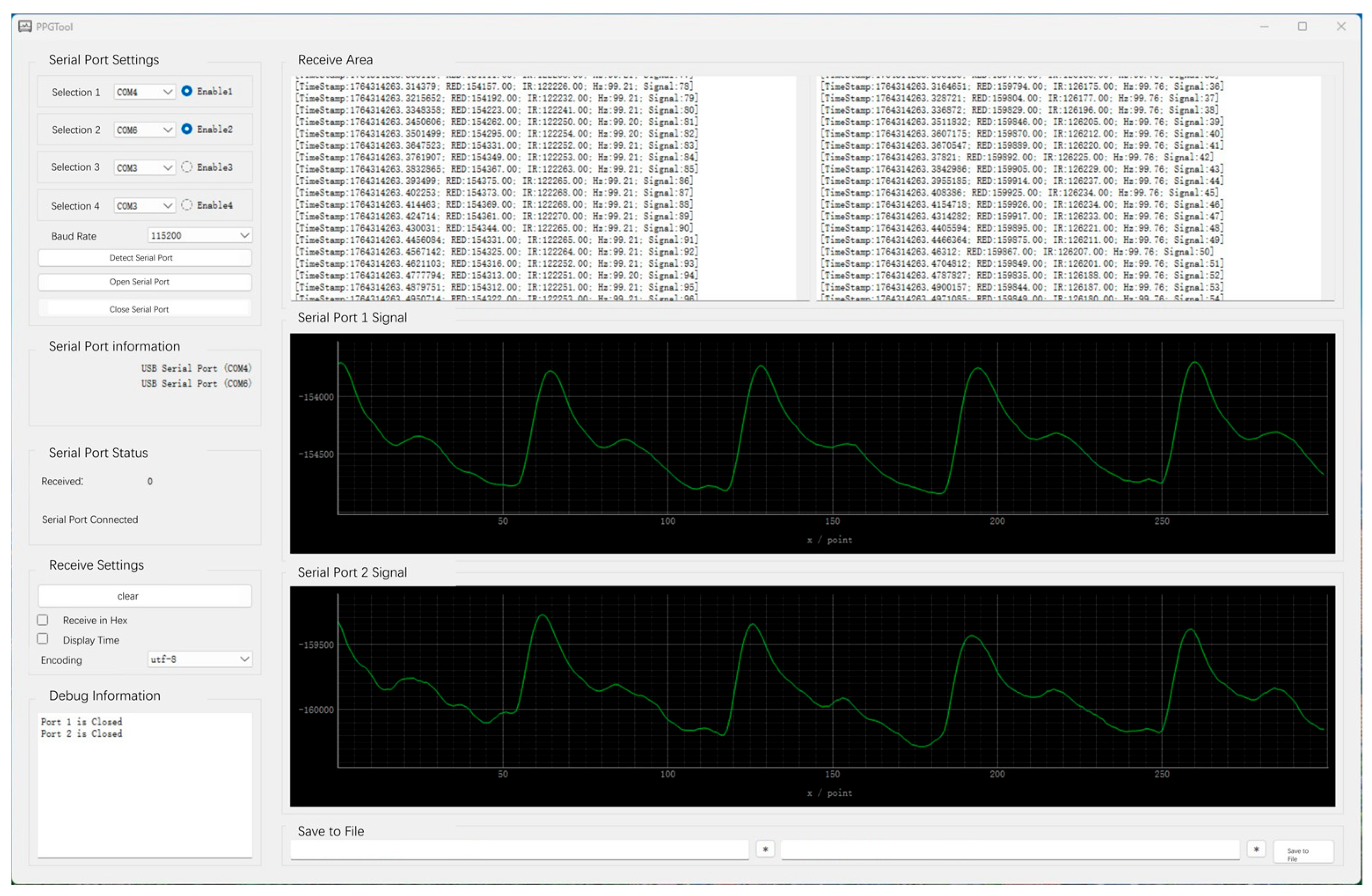
Task: Toggle the Display Time checkbox
Action: pos(43,639)
